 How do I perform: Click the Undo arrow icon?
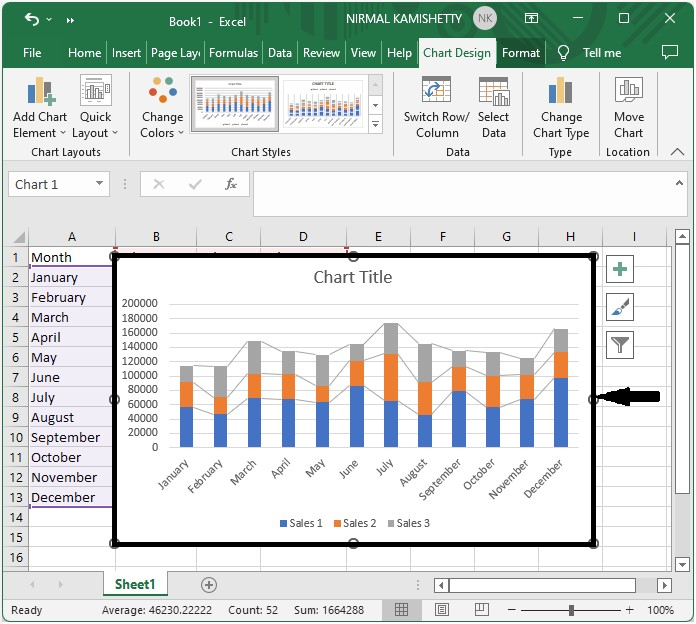(32, 19)
